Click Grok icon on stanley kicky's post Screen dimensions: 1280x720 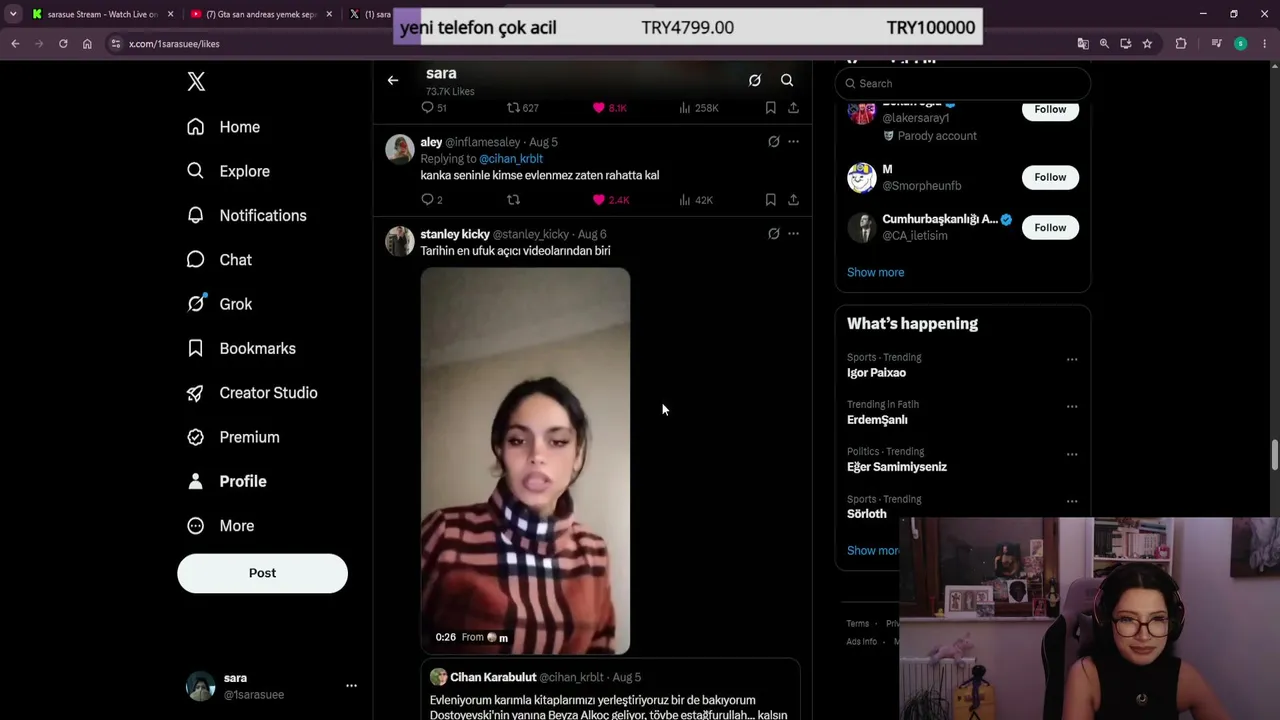click(x=773, y=234)
